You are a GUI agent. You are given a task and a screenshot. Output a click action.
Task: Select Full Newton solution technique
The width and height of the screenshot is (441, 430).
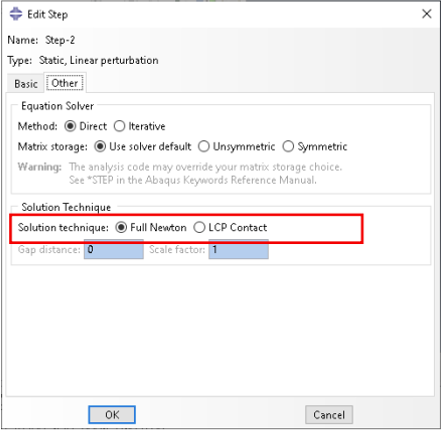[121, 228]
